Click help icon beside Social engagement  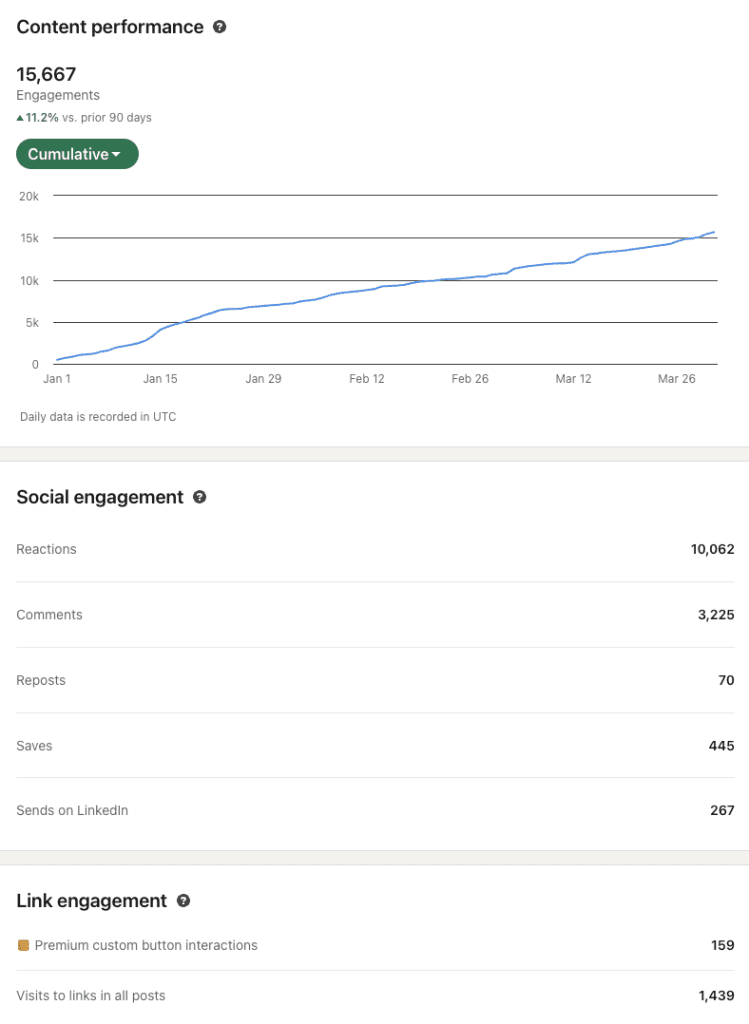(x=200, y=497)
